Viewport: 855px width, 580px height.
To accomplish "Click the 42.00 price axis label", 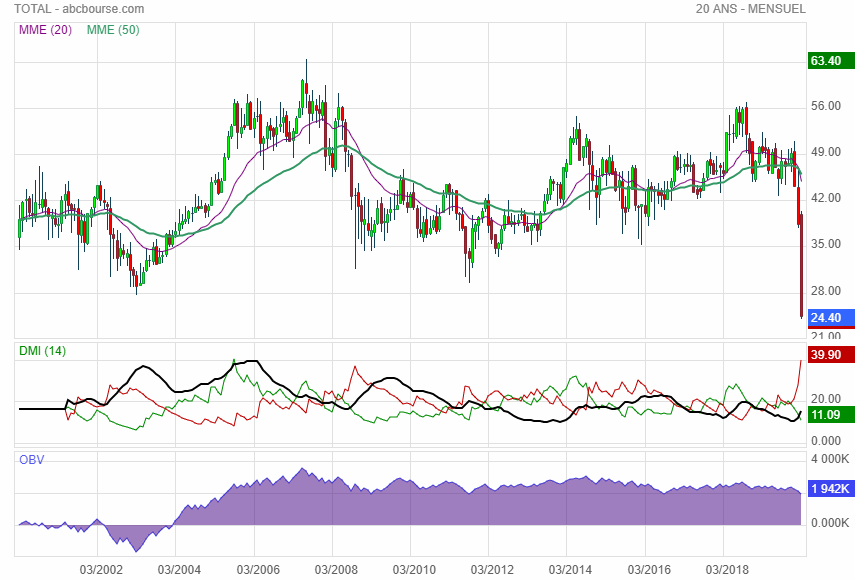I will pyautogui.click(x=826, y=198).
